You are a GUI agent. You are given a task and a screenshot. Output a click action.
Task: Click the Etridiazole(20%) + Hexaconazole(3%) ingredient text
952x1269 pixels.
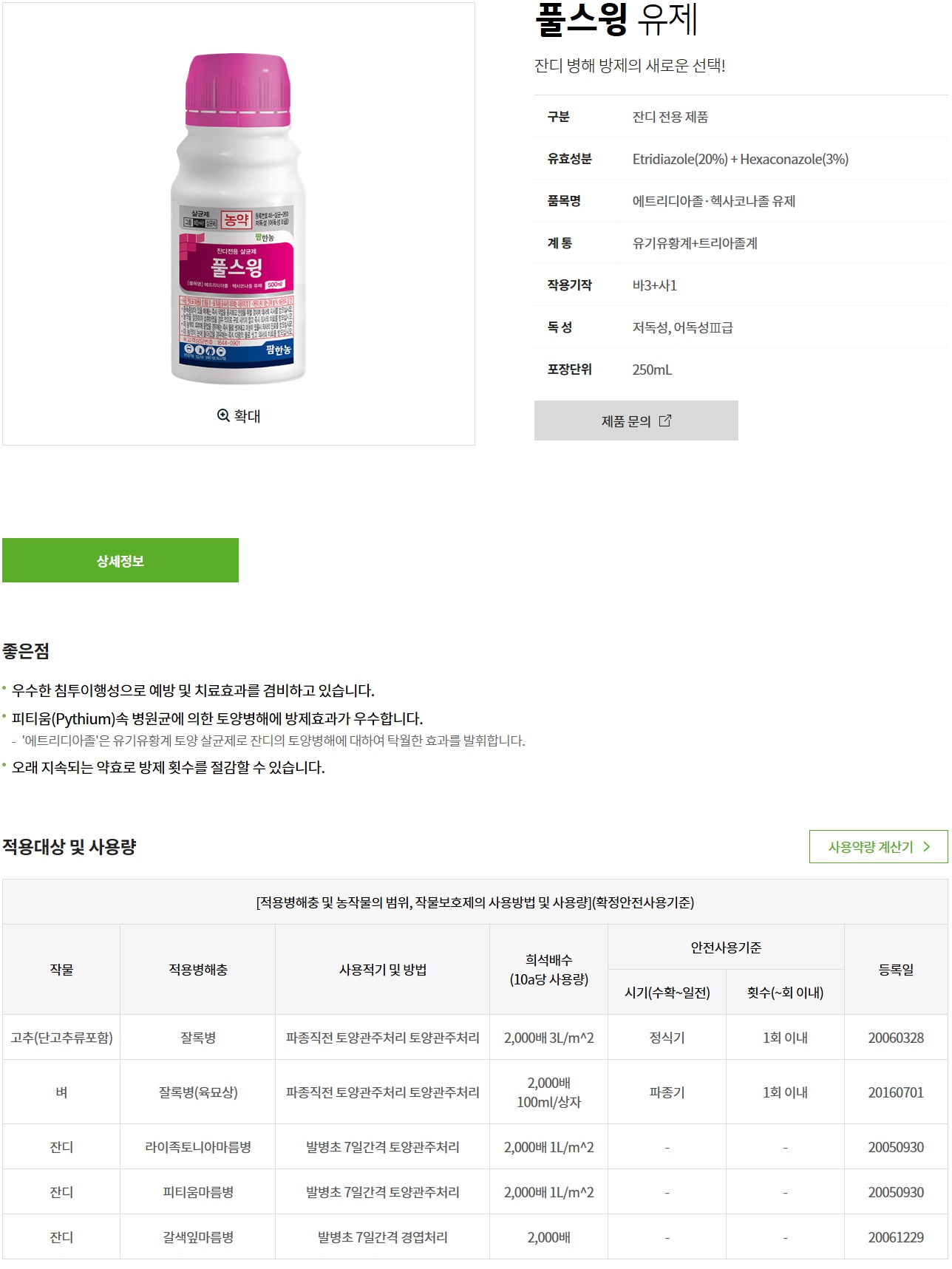tap(740, 159)
